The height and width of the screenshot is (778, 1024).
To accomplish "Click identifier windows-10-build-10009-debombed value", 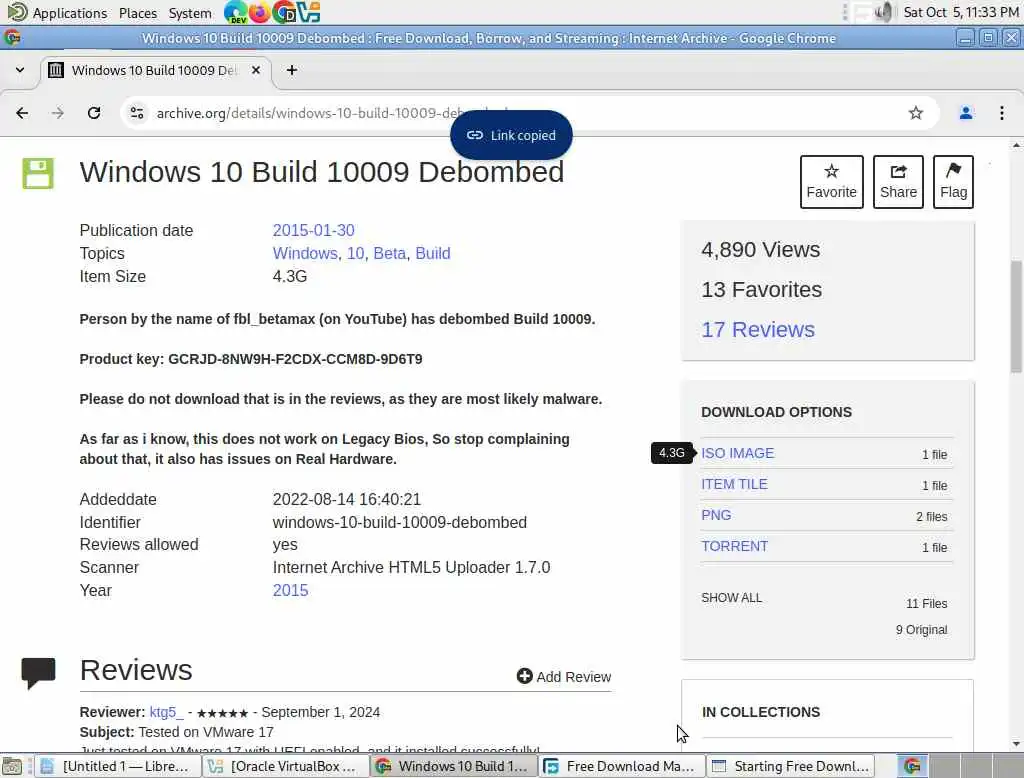I will coord(400,523).
